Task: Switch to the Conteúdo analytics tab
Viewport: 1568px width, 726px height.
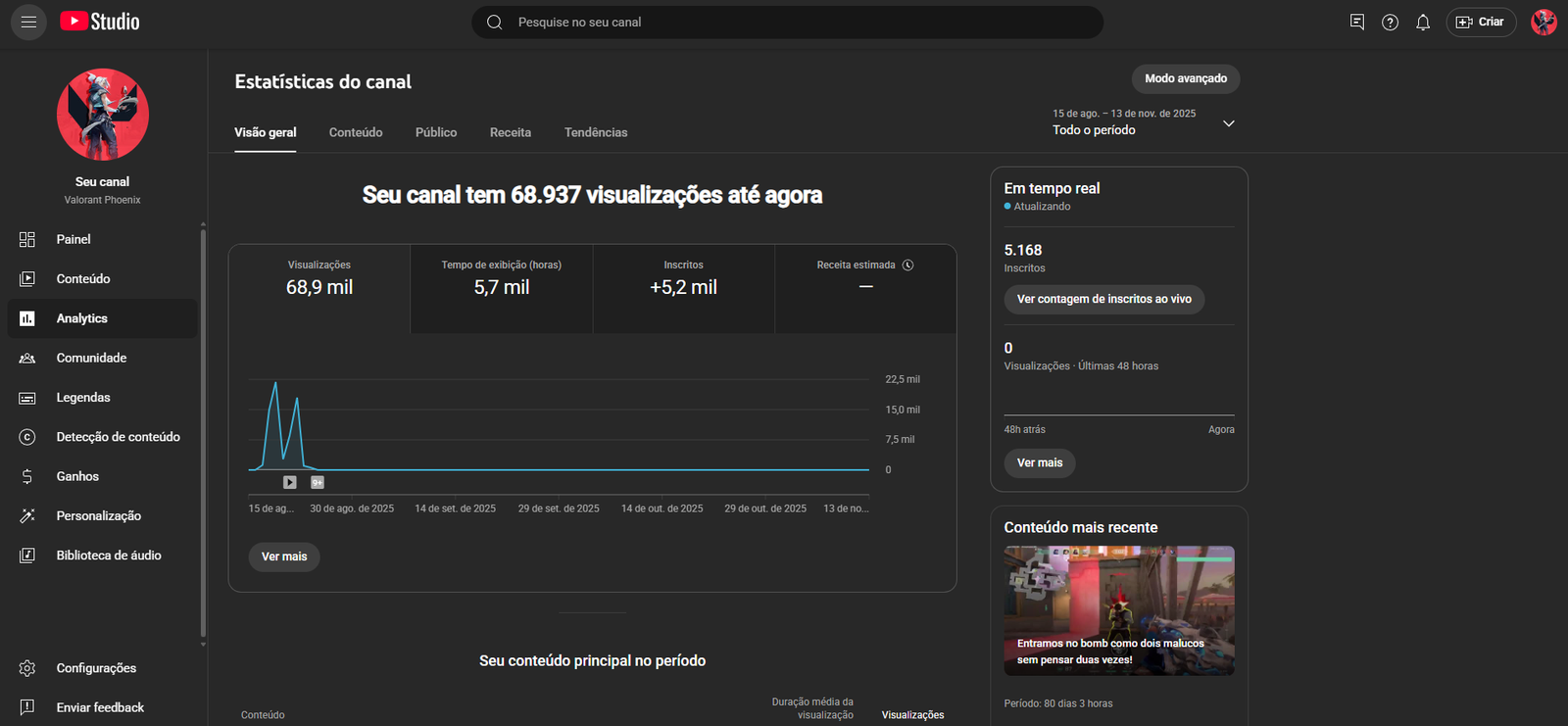Action: 356,132
